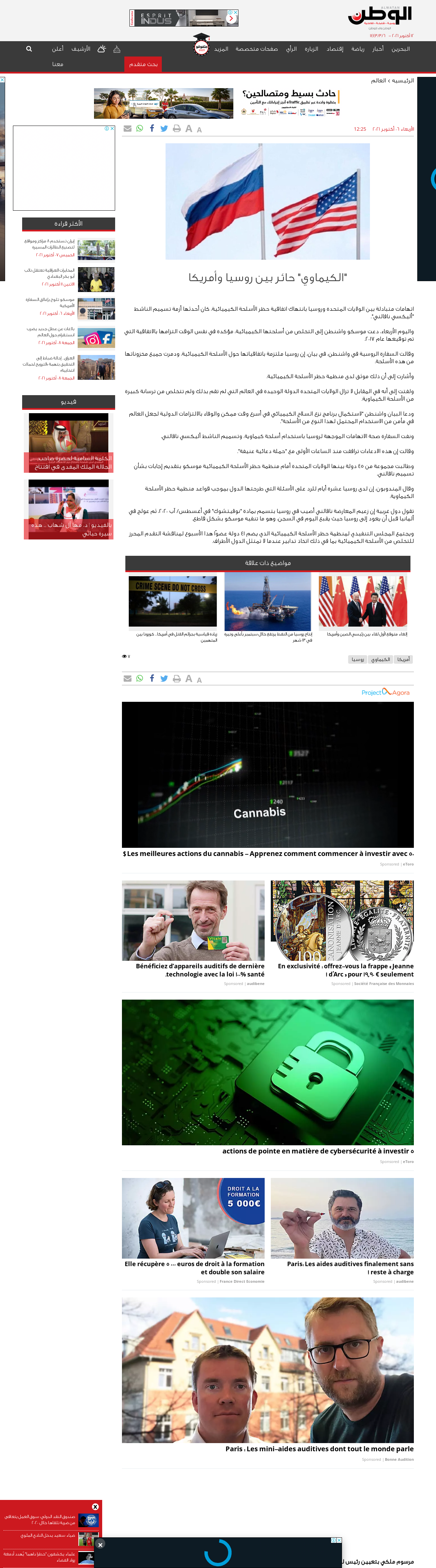Select the الكيماوي tag
This screenshot has width=436, height=1568.
380,659
